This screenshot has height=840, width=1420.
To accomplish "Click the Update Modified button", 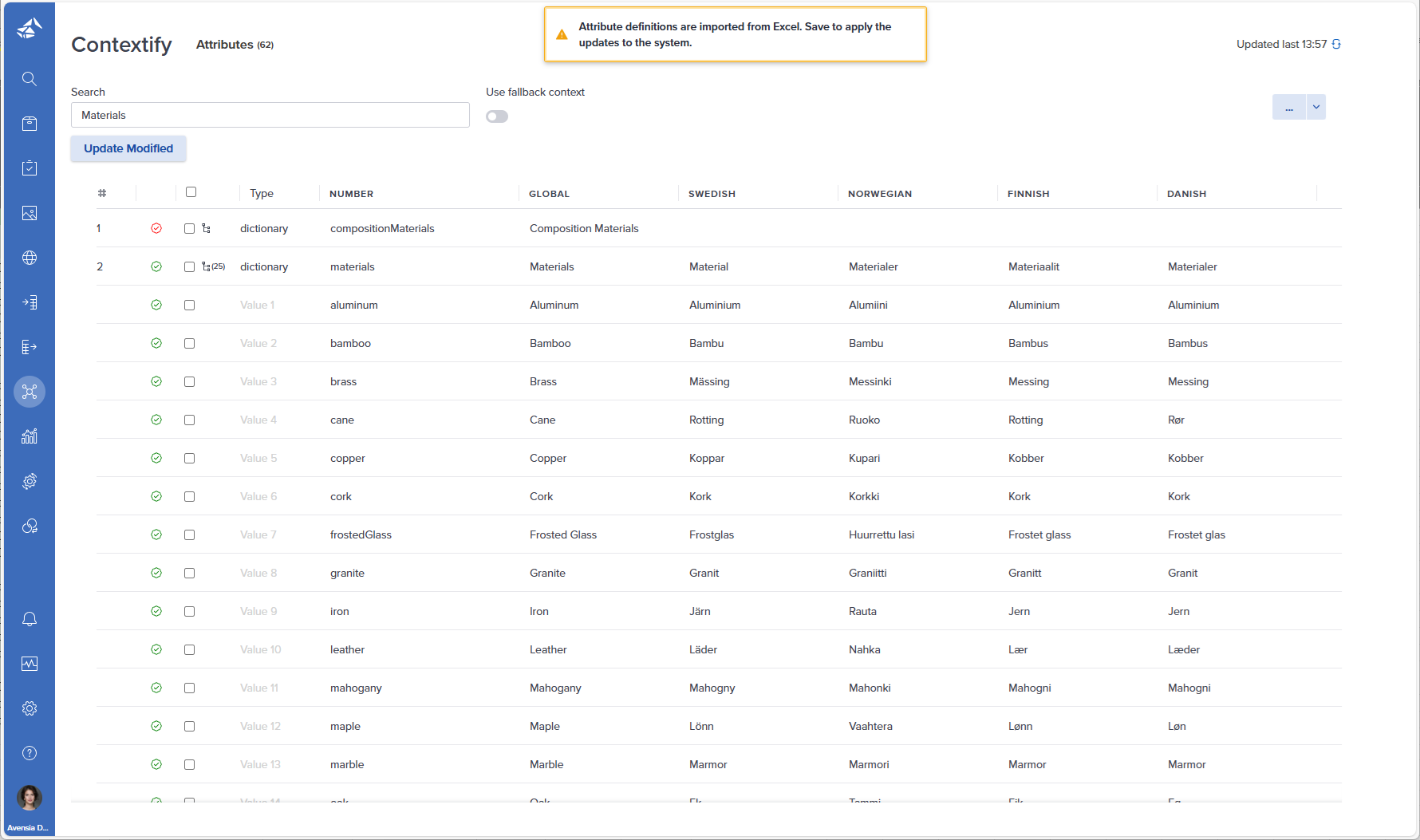I will pos(128,148).
